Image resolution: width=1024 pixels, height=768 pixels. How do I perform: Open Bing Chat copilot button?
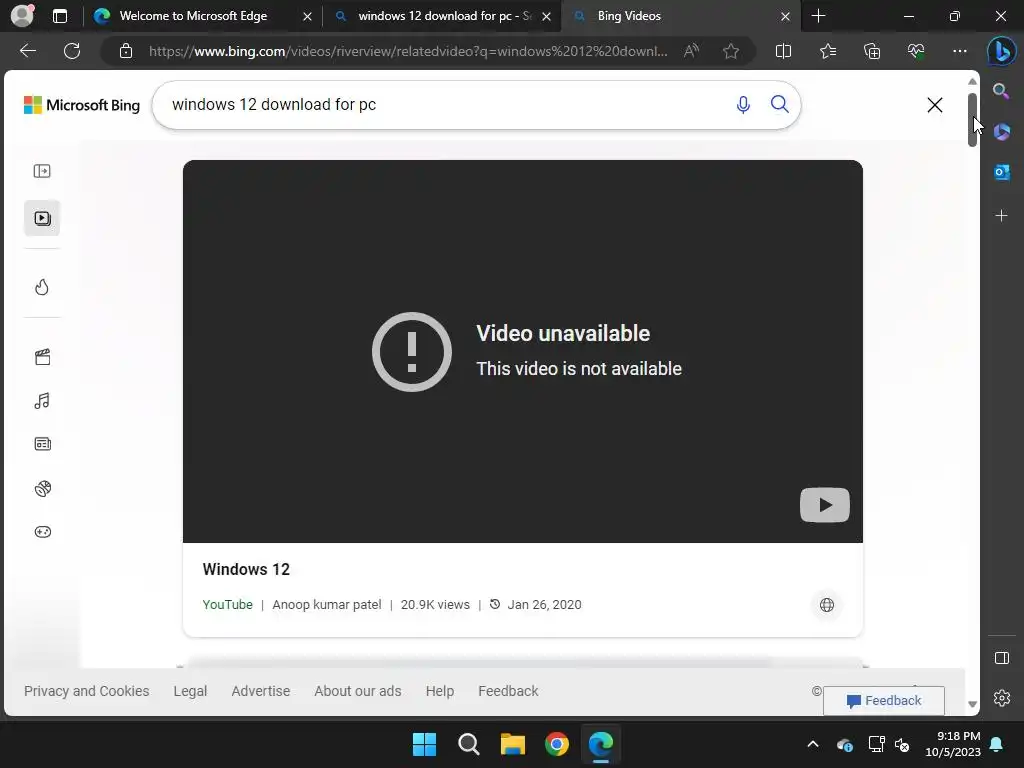point(1001,51)
